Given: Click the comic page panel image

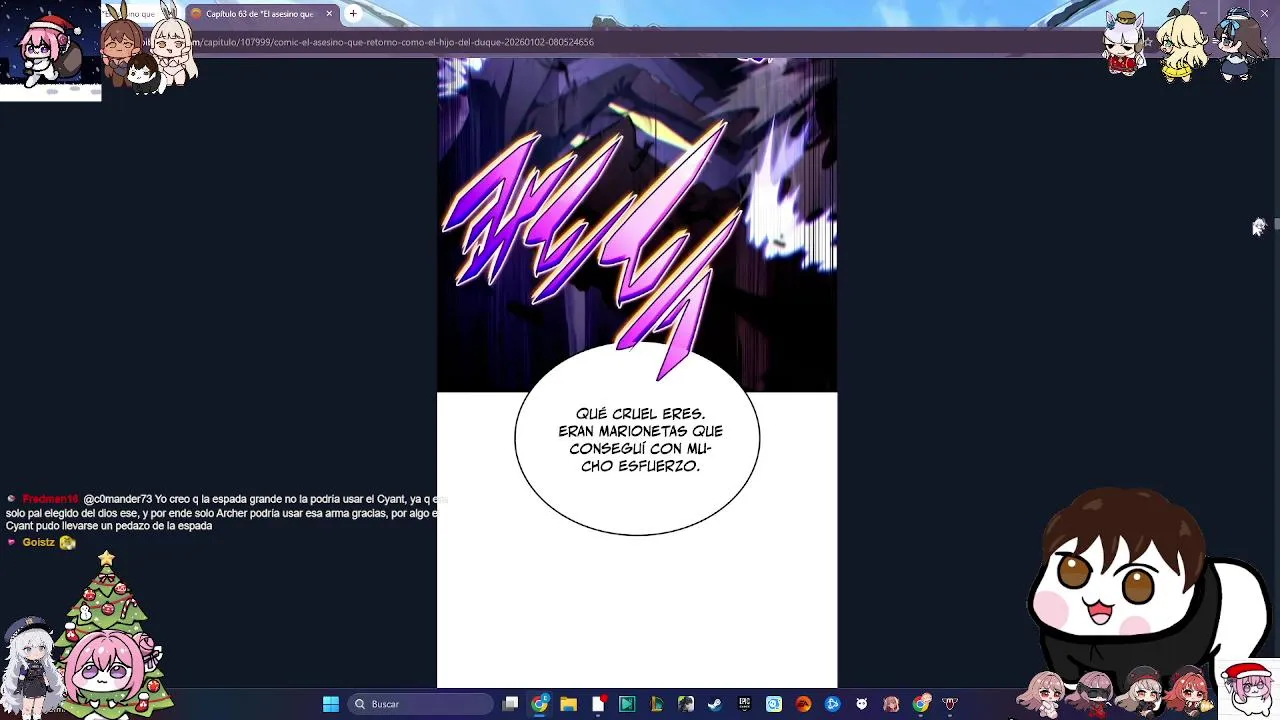Looking at the screenshot, I should click(637, 225).
